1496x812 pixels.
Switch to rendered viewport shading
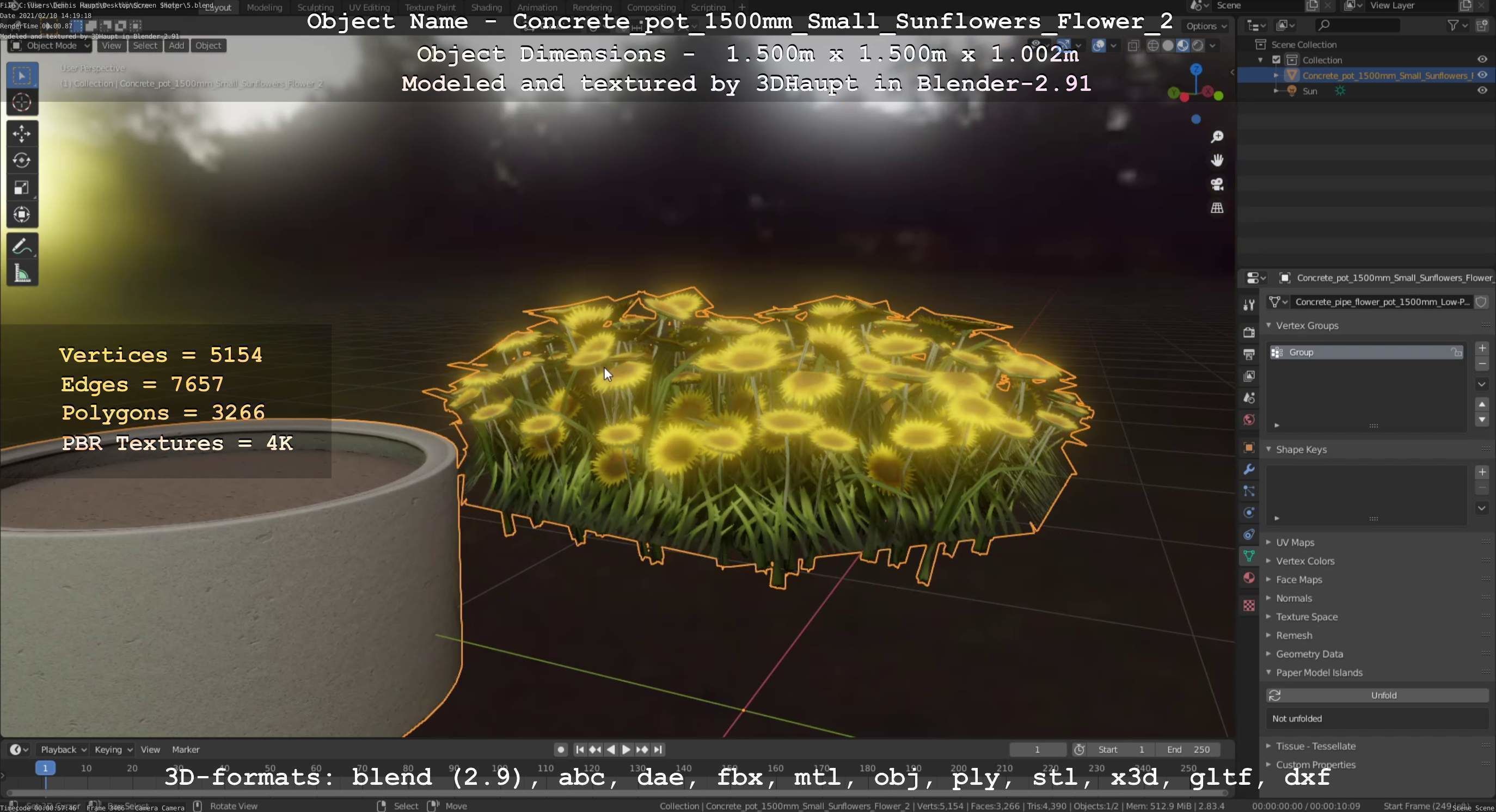1198,45
